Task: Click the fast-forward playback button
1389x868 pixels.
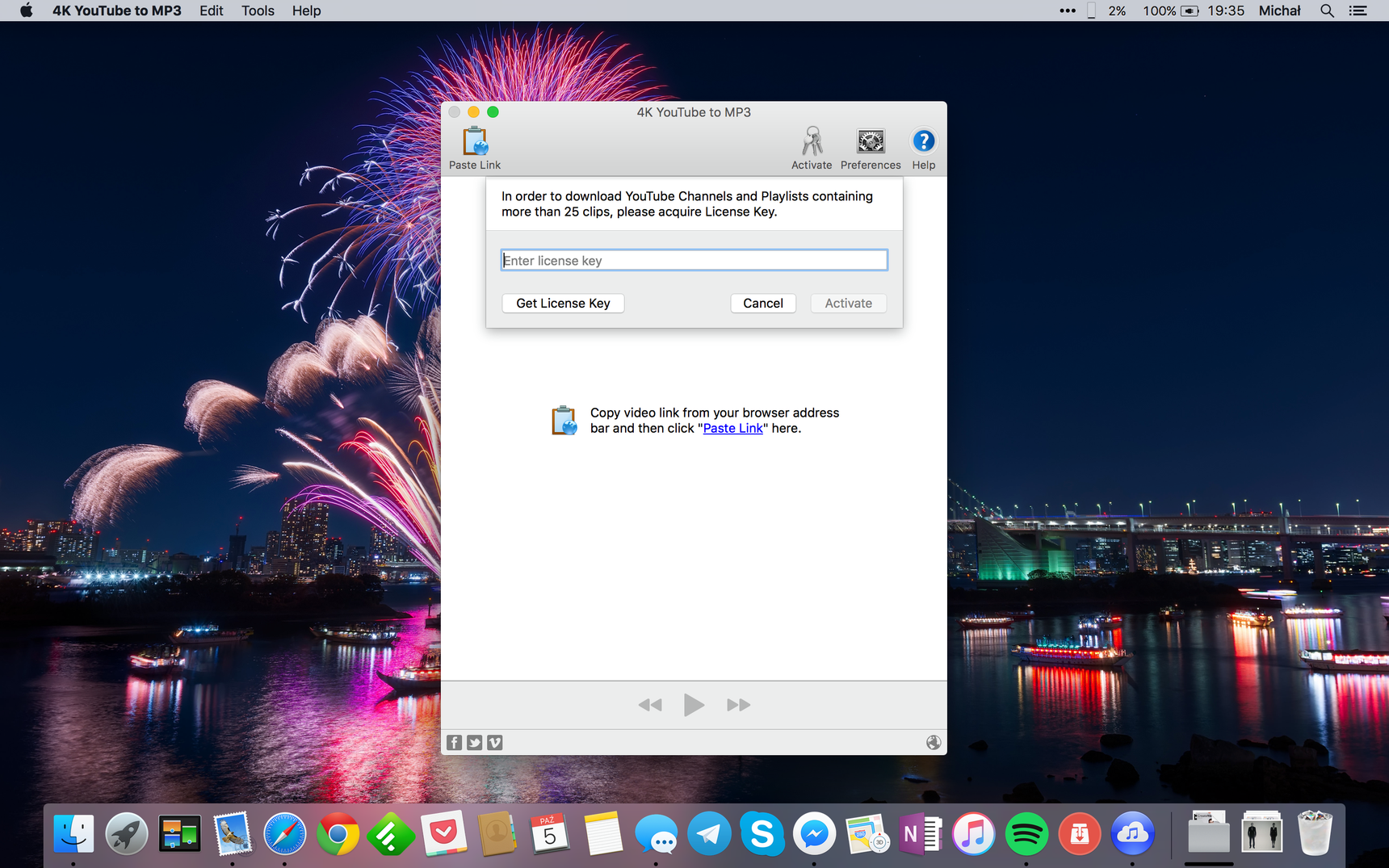Action: (738, 705)
